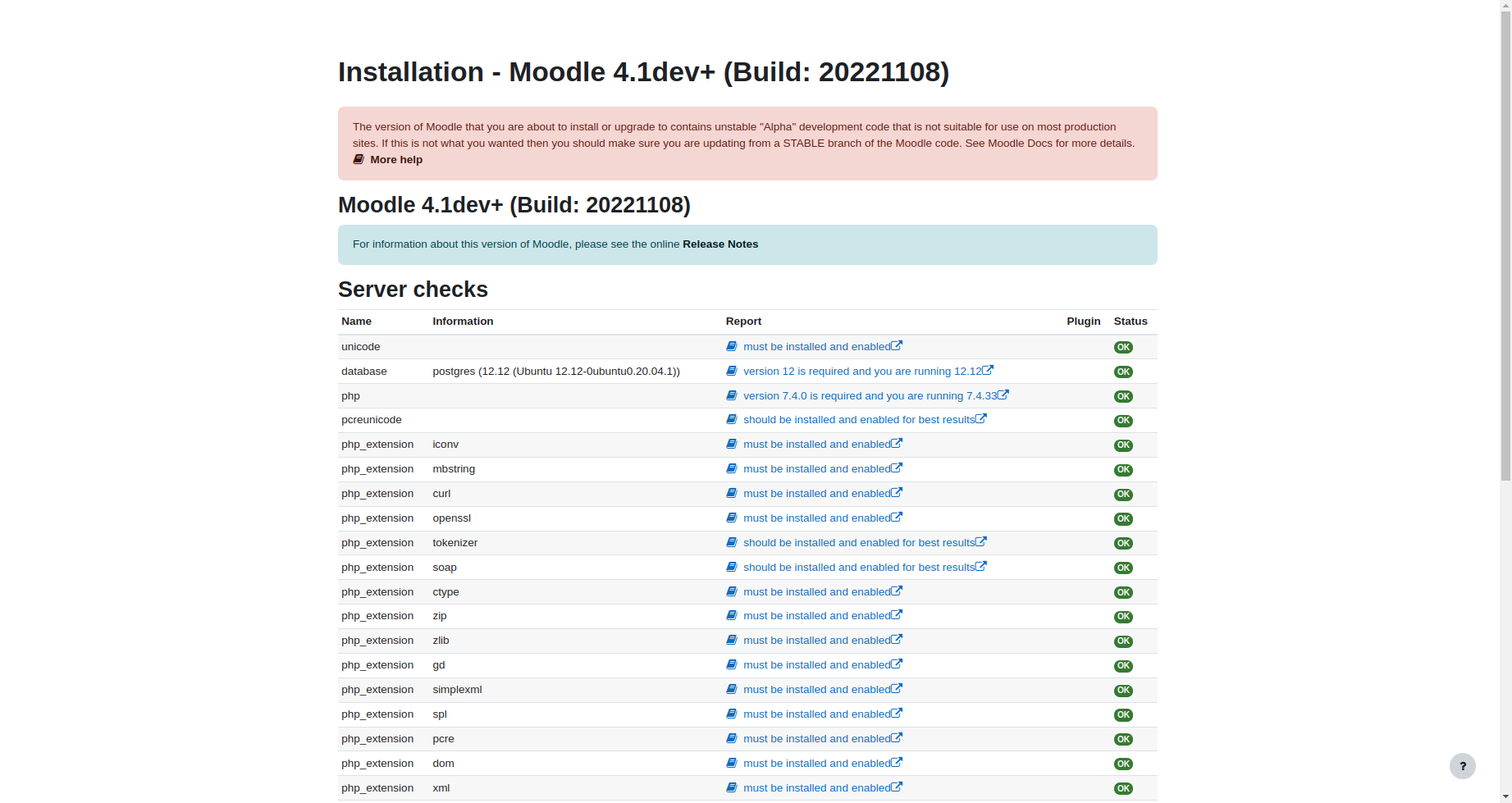Click external link icon in pcre row
Image resolution: width=1512 pixels, height=803 pixels.
[897, 737]
